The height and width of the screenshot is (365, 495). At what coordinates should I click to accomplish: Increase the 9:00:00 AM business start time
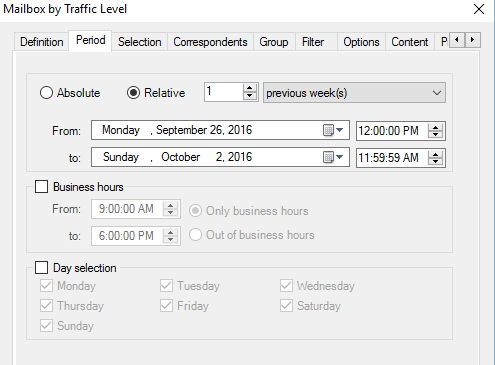coord(170,206)
